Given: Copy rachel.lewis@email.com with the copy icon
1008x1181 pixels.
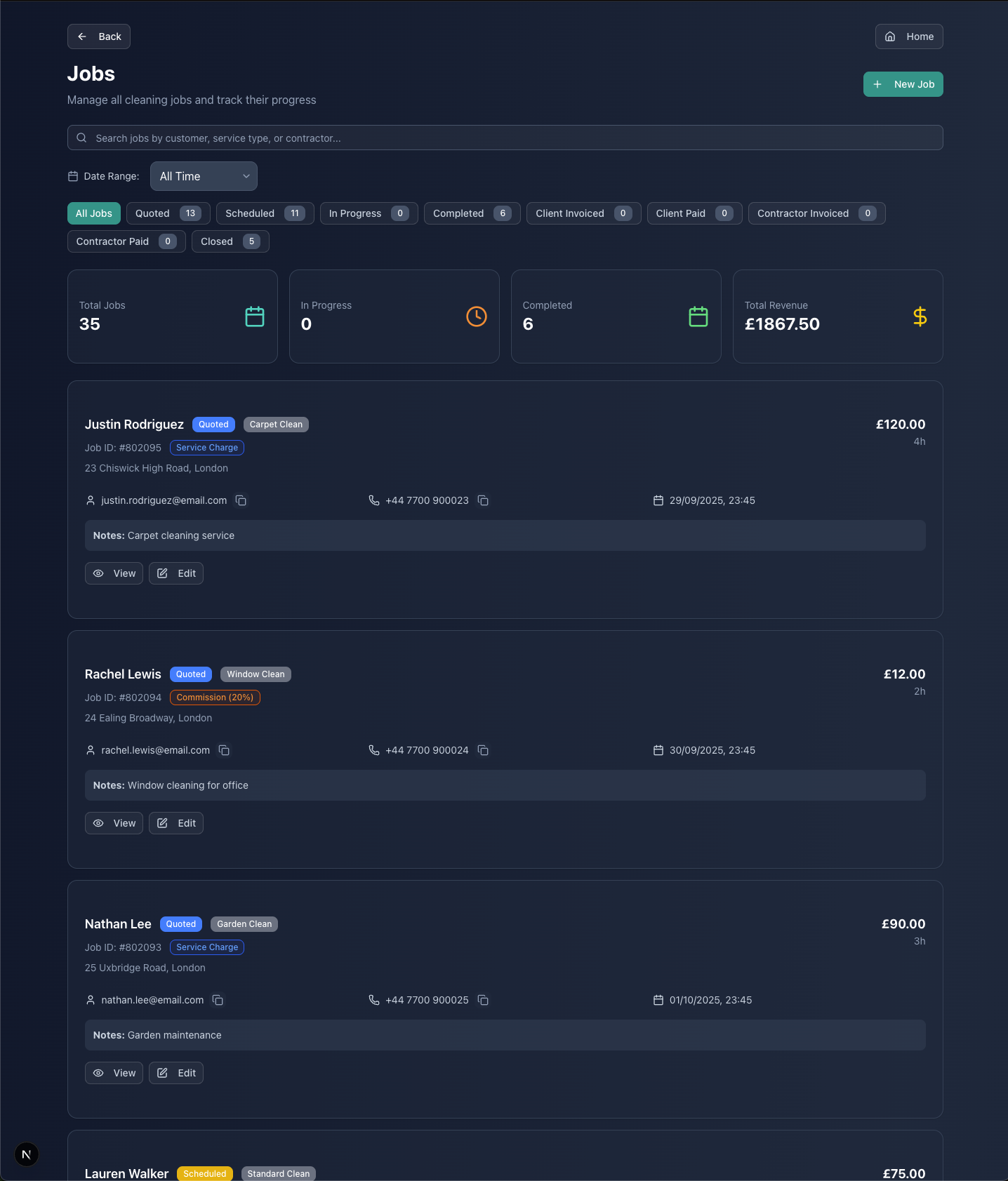Looking at the screenshot, I should (x=224, y=750).
